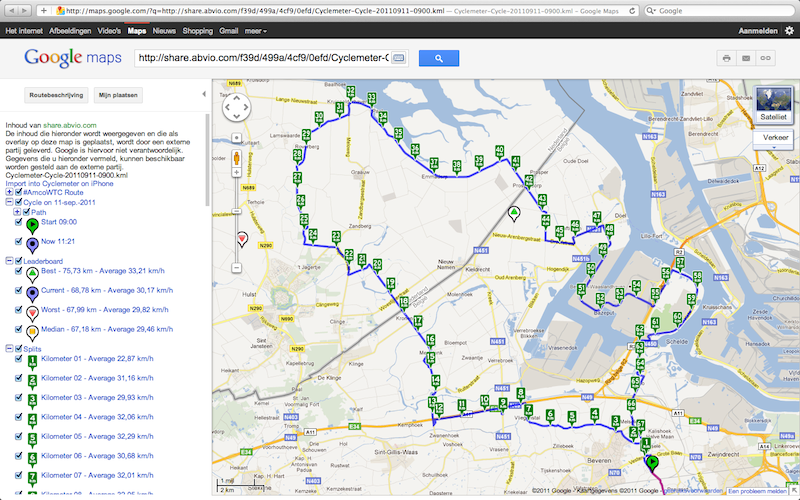Toggle Cycle on 11-sep.-2011 checkbox
The height and width of the screenshot is (500, 800).
click(x=19, y=202)
